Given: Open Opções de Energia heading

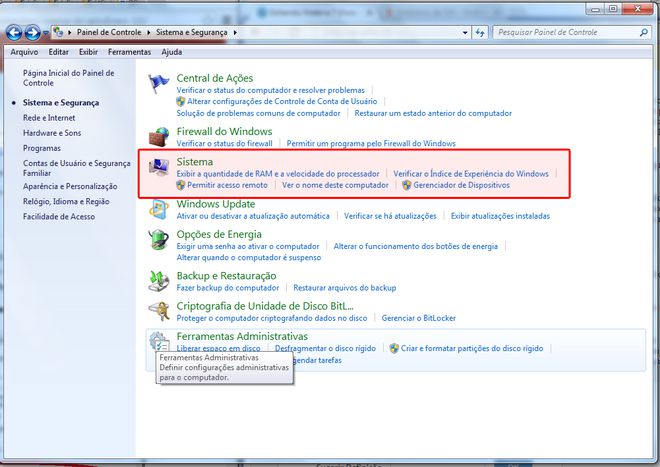Looking at the screenshot, I should pos(219,234).
